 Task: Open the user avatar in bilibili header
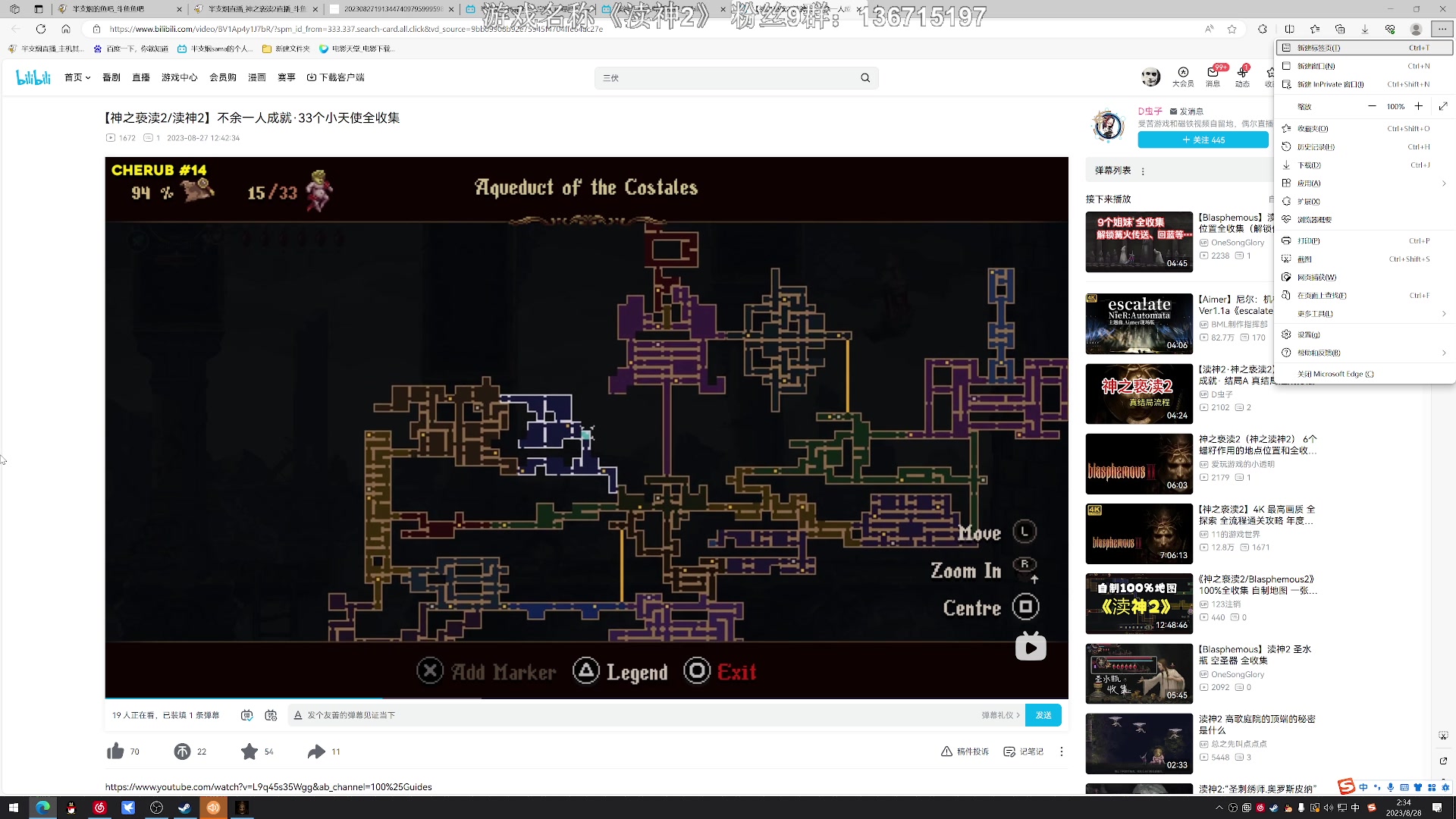[1150, 77]
